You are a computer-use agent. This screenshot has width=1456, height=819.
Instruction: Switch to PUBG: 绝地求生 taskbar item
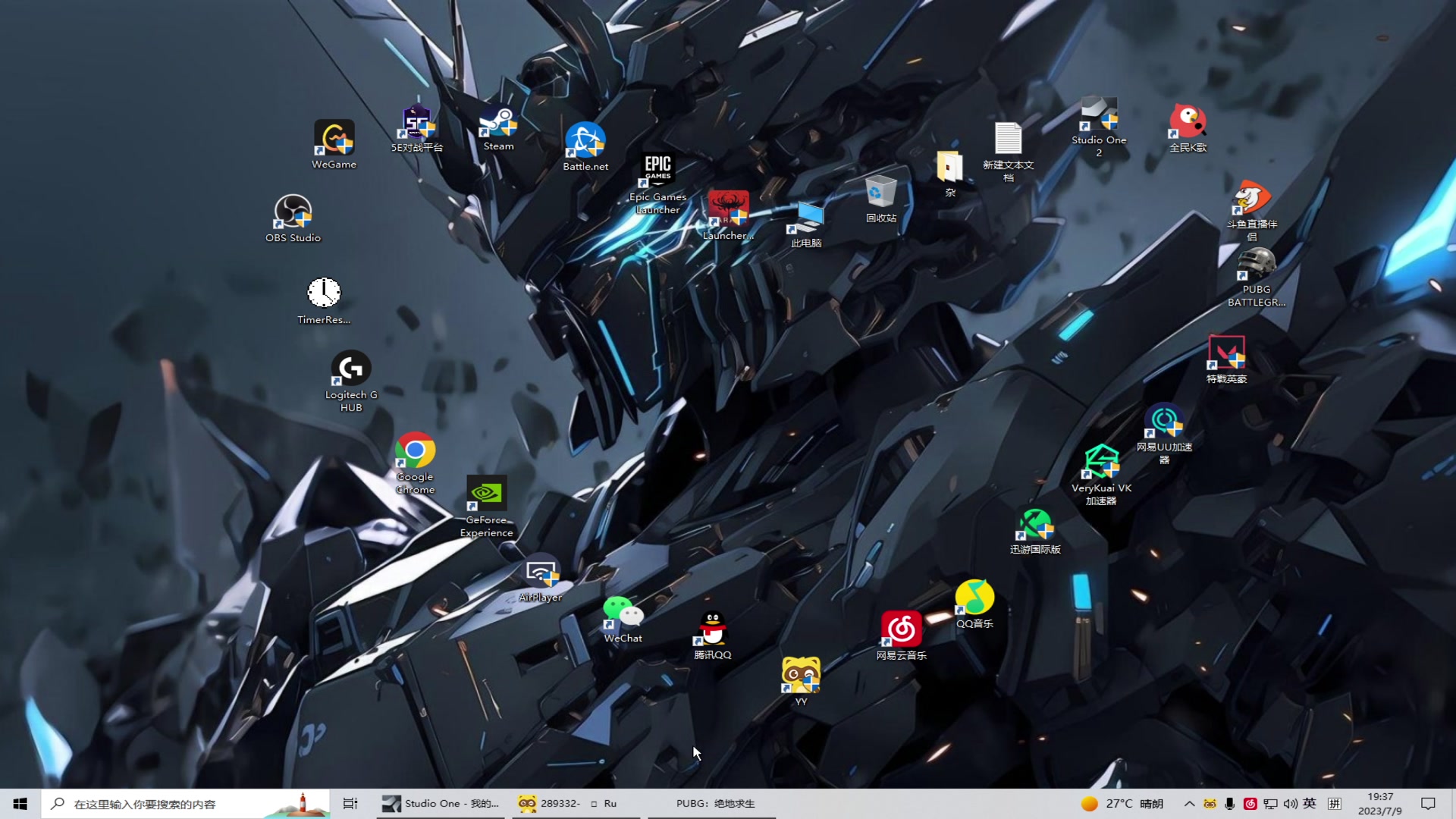[711, 804]
